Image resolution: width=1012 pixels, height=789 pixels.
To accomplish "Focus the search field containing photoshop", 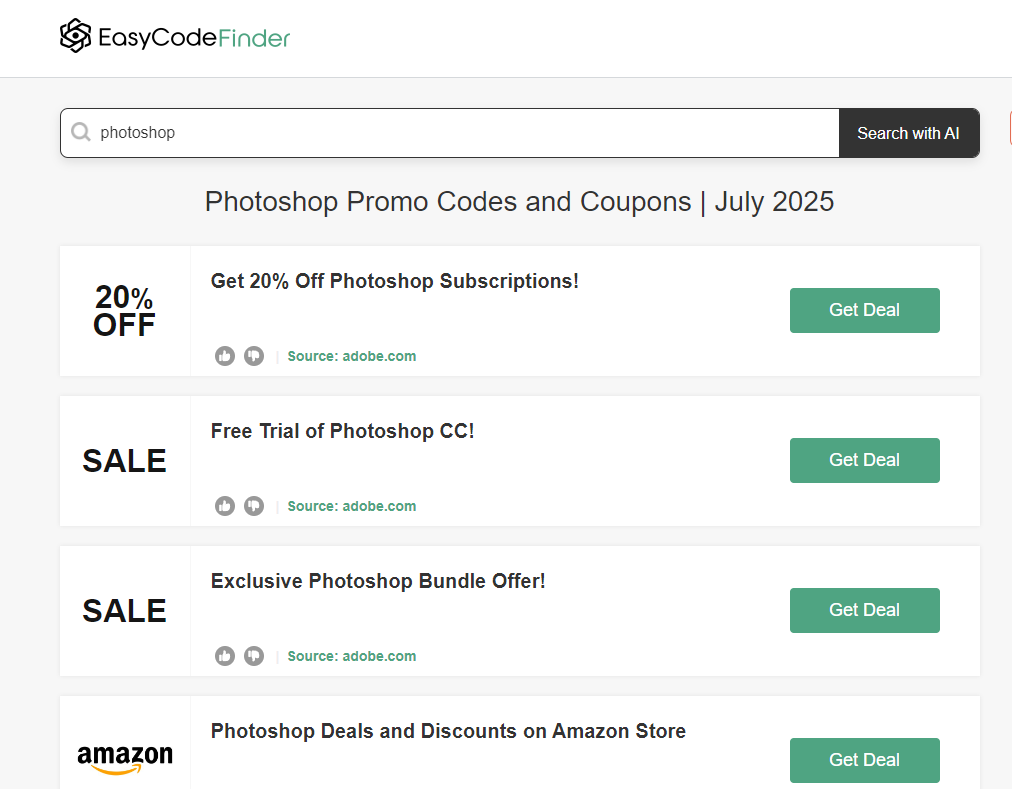I will point(450,133).
